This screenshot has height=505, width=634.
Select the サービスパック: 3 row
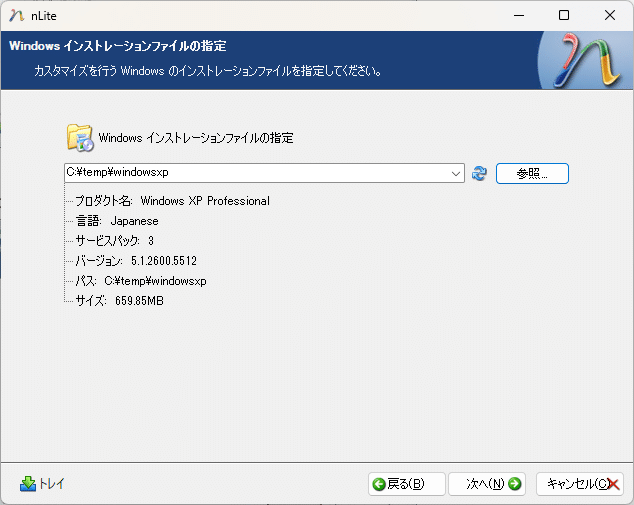[x=115, y=241]
